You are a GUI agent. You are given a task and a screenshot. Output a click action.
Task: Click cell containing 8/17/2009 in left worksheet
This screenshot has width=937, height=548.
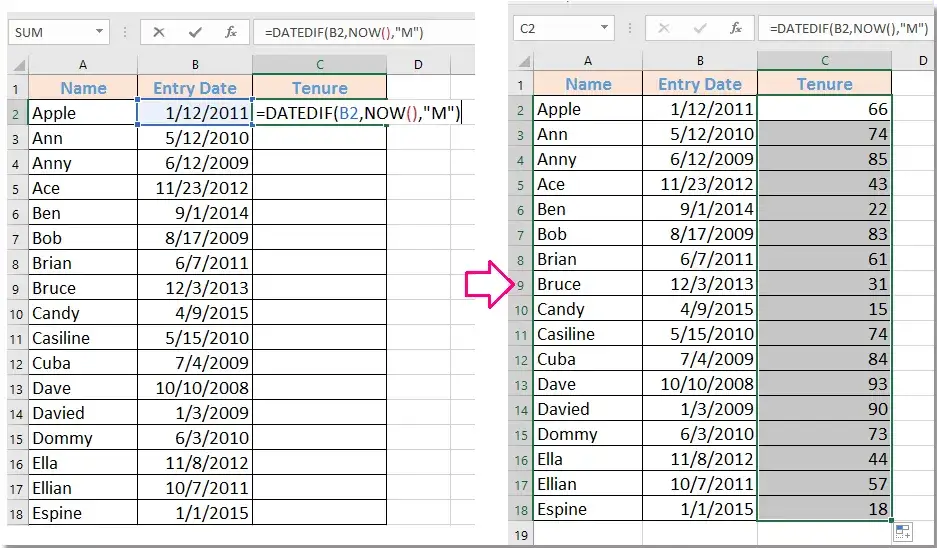click(x=195, y=238)
